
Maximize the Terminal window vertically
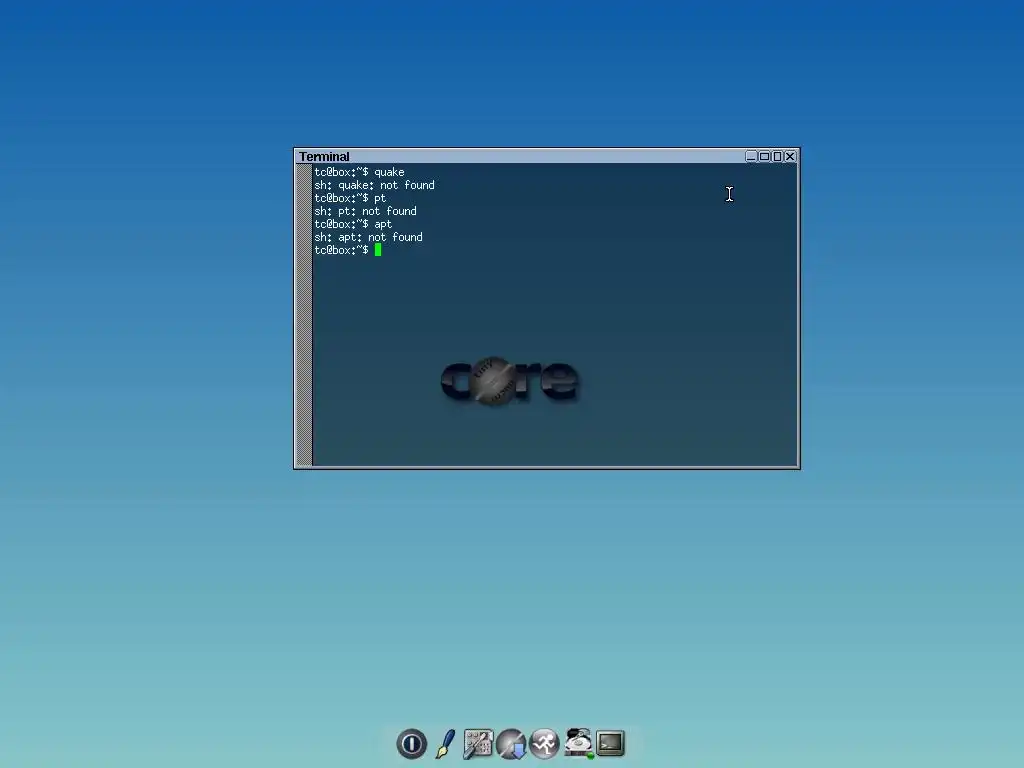point(777,156)
